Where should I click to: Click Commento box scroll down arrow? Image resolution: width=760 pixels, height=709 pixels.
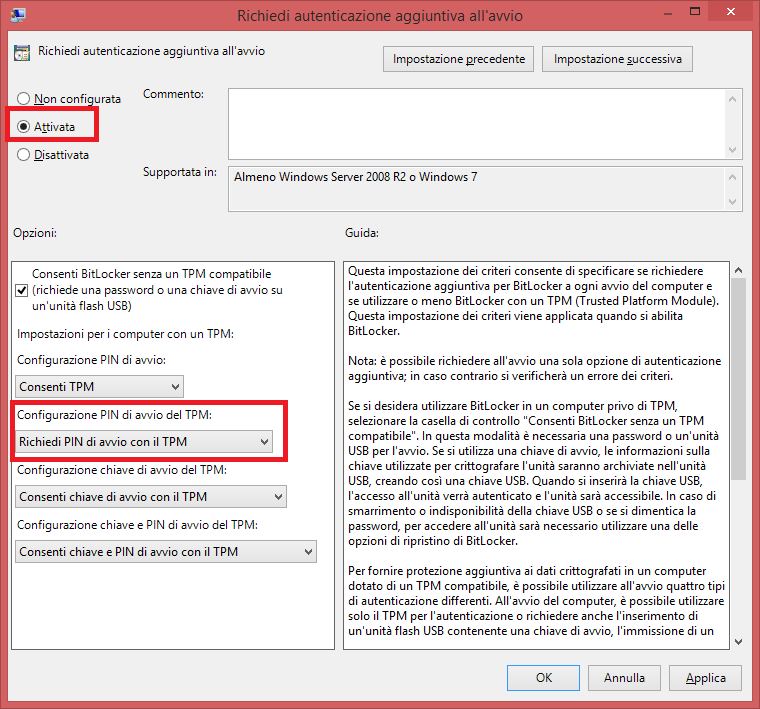pyautogui.click(x=732, y=149)
